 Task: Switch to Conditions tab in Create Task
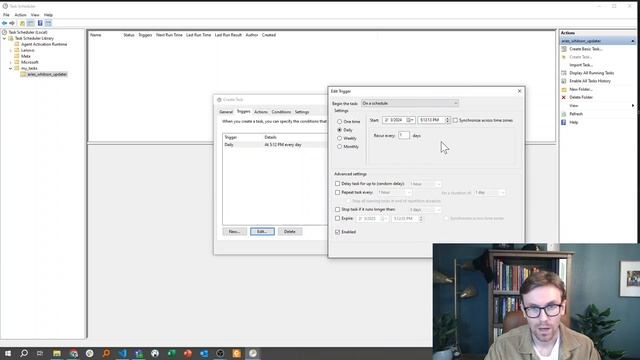click(281, 112)
